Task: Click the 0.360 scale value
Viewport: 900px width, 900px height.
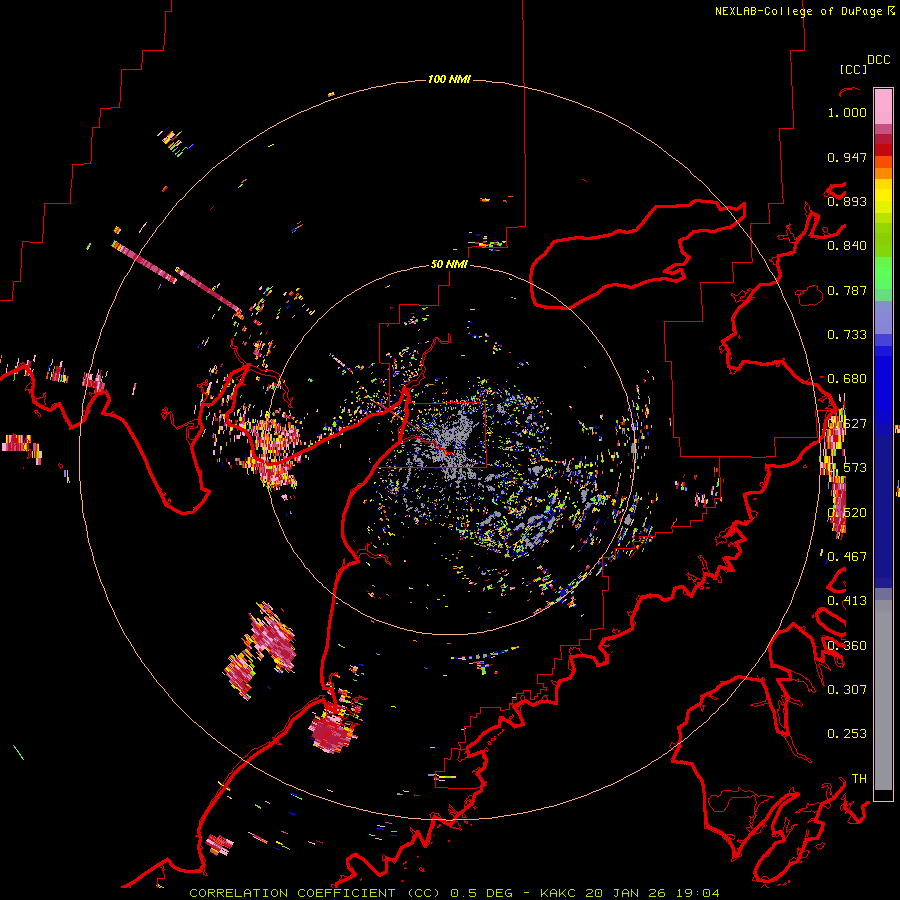Action: pyautogui.click(x=847, y=646)
